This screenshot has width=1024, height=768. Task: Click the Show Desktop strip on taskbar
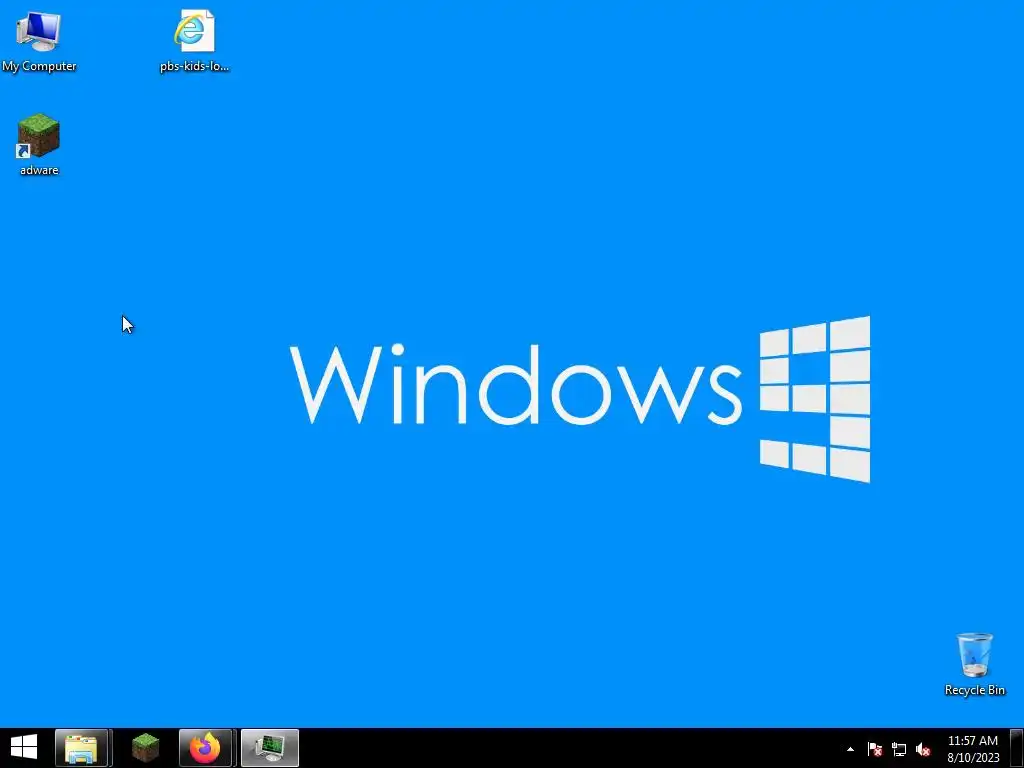pyautogui.click(x=1016, y=748)
